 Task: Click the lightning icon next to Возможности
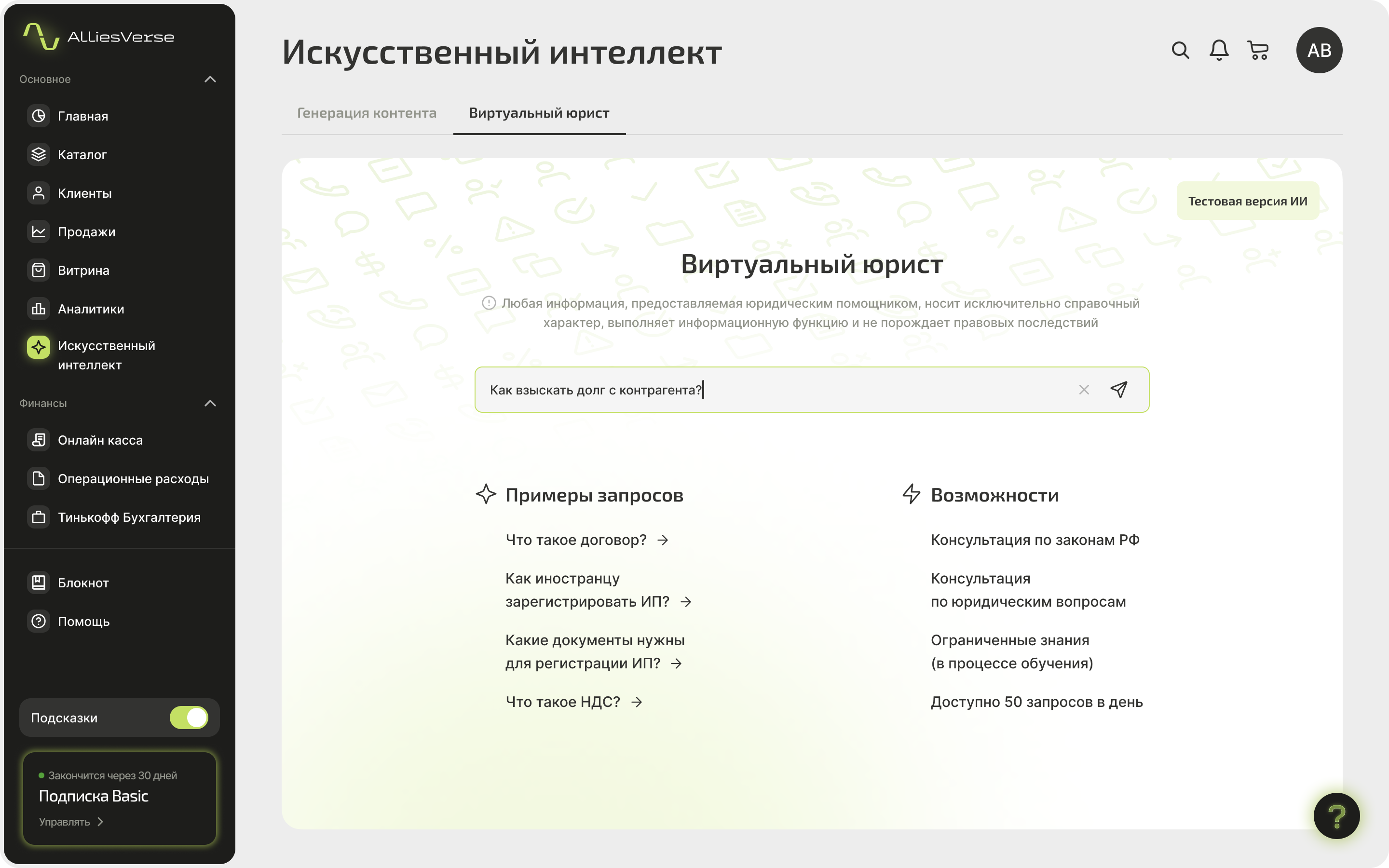[912, 494]
